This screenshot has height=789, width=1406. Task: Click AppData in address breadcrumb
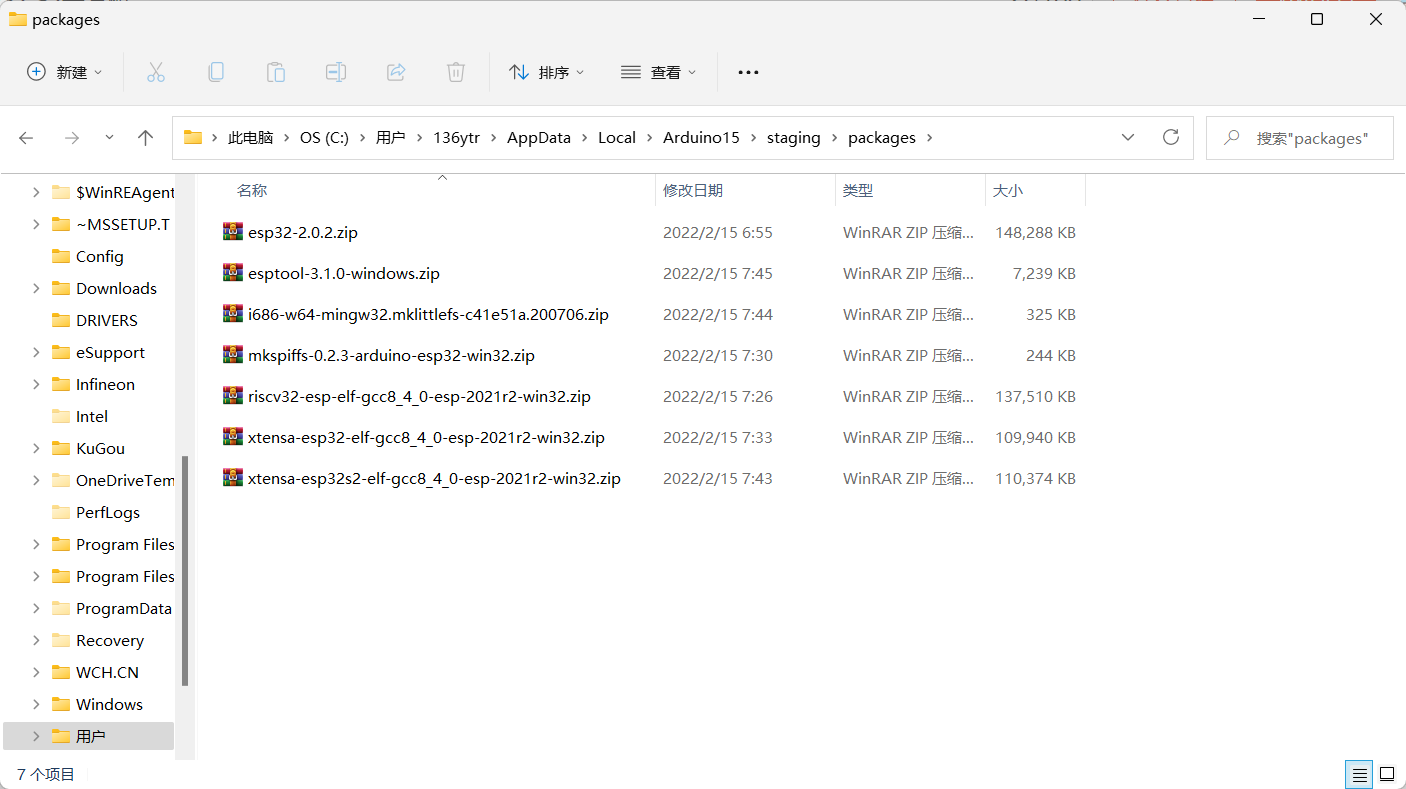(539, 138)
